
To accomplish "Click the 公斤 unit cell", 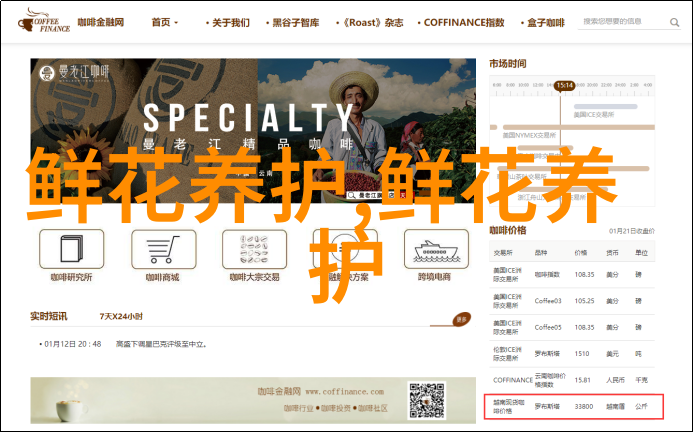I will pyautogui.click(x=641, y=406).
